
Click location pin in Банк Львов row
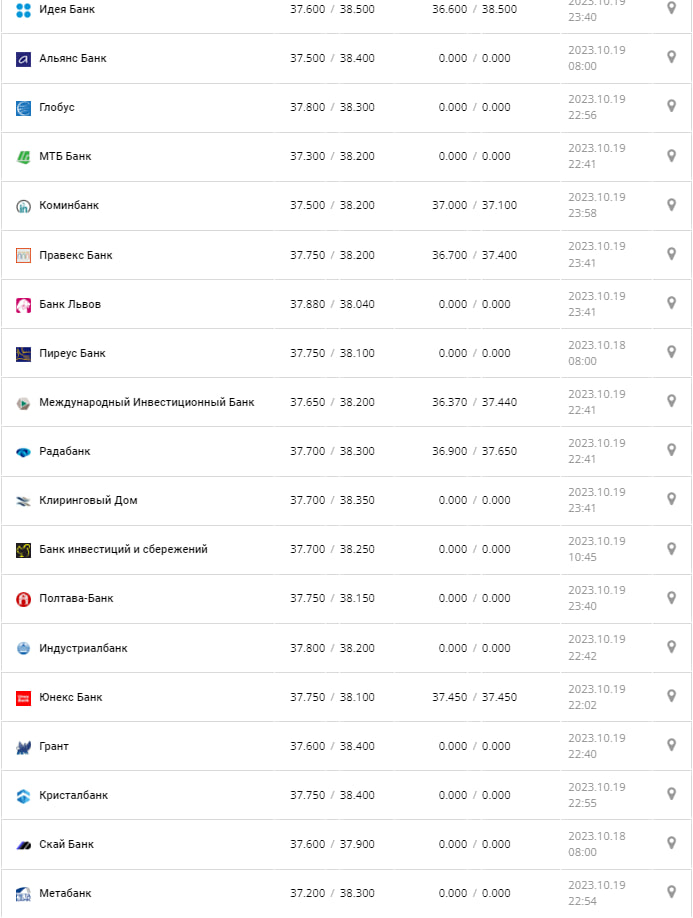(672, 304)
